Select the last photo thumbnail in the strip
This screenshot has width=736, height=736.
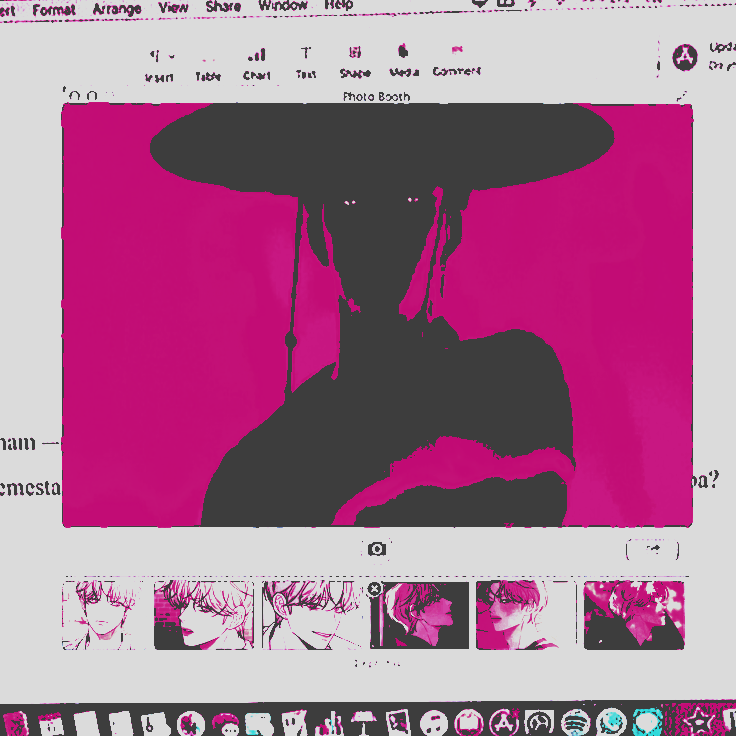tap(634, 615)
